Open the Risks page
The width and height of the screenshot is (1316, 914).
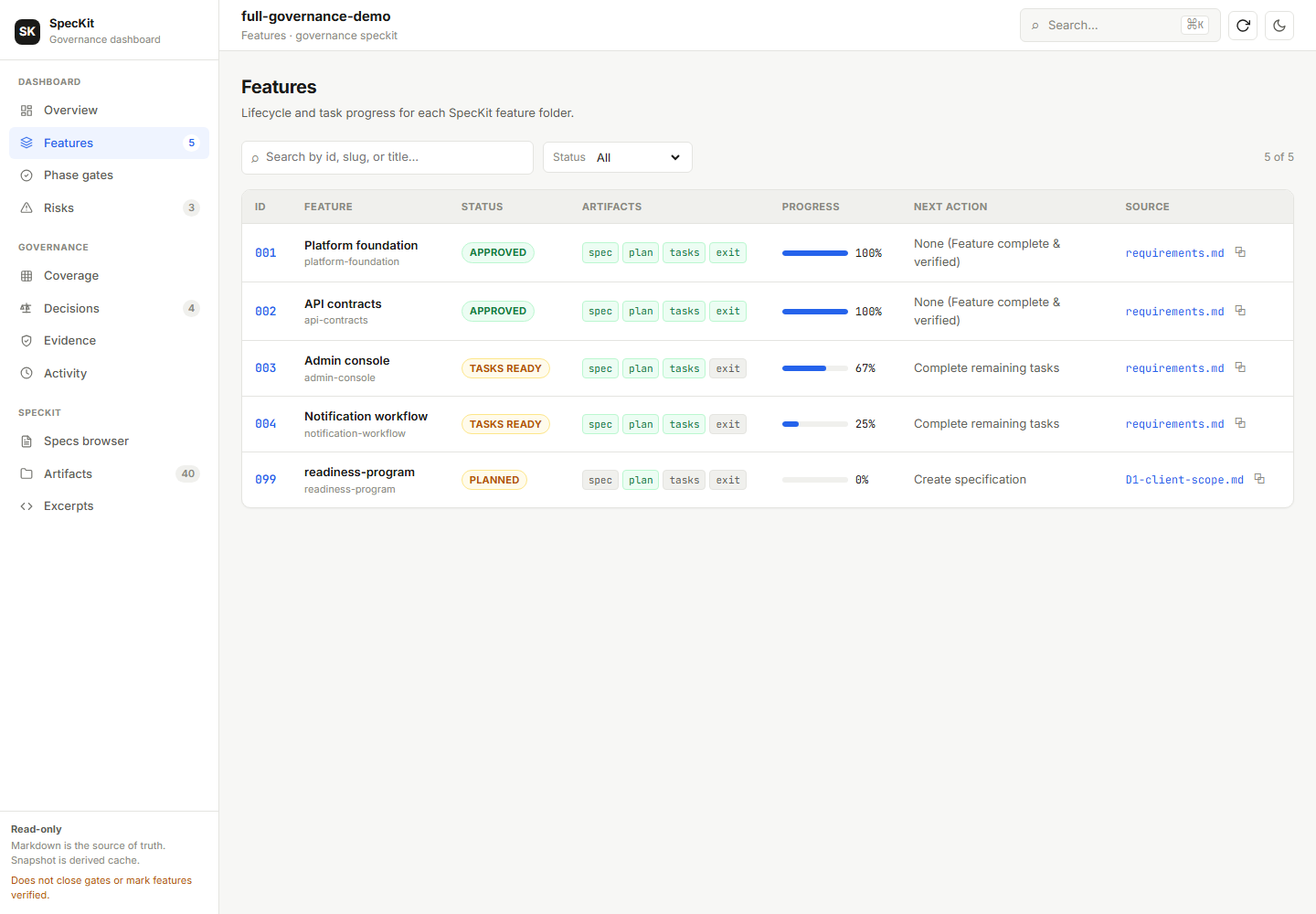pos(109,207)
